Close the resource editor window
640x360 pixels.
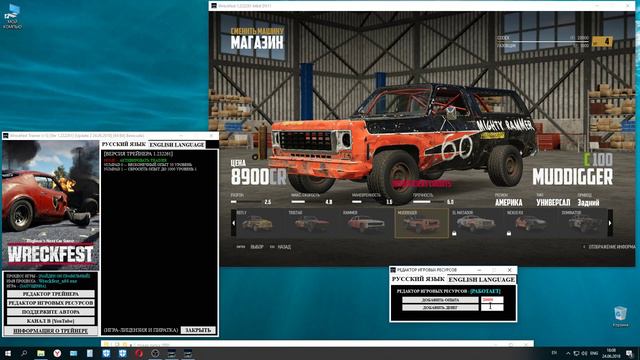coord(509,270)
